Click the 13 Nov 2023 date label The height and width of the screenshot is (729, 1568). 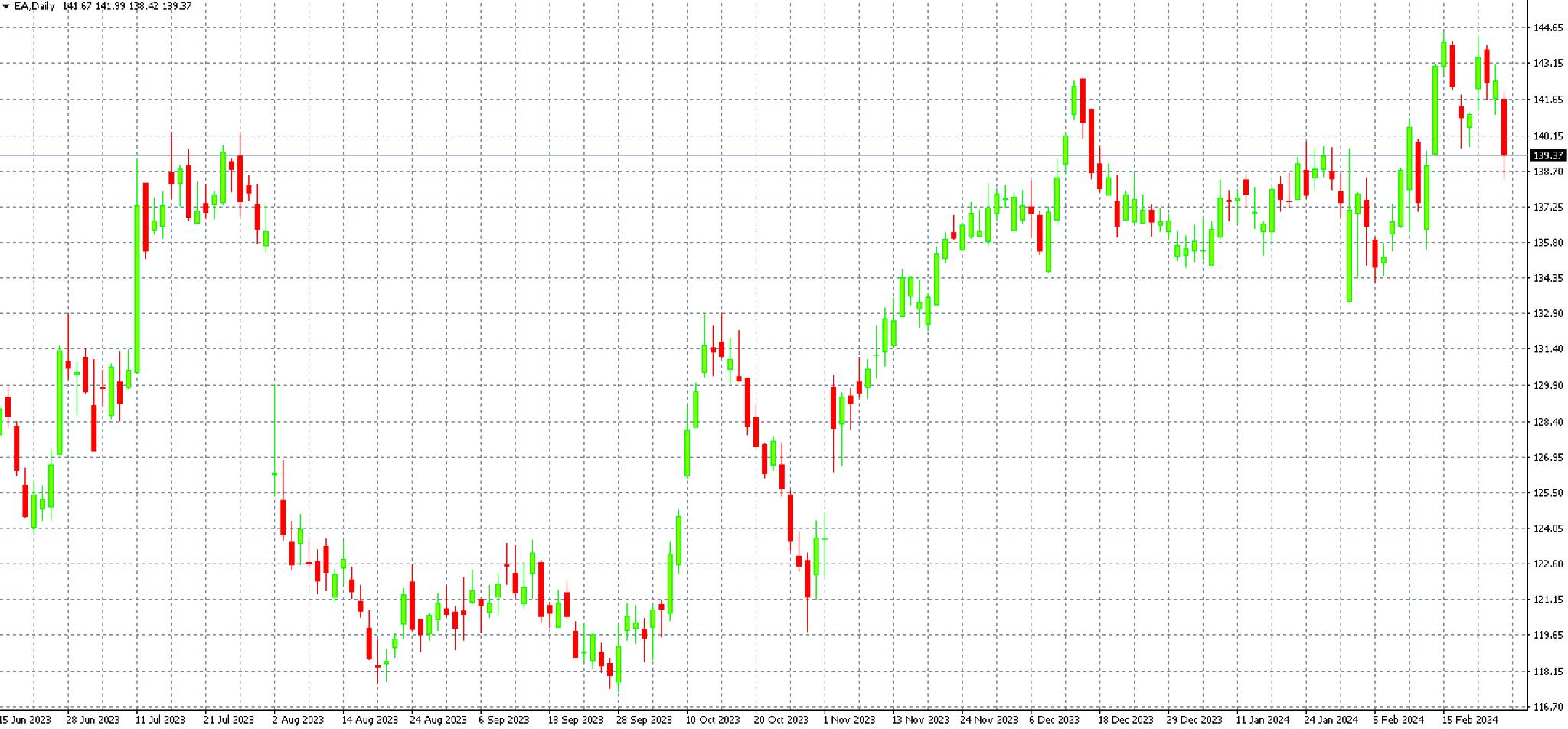tap(920, 720)
